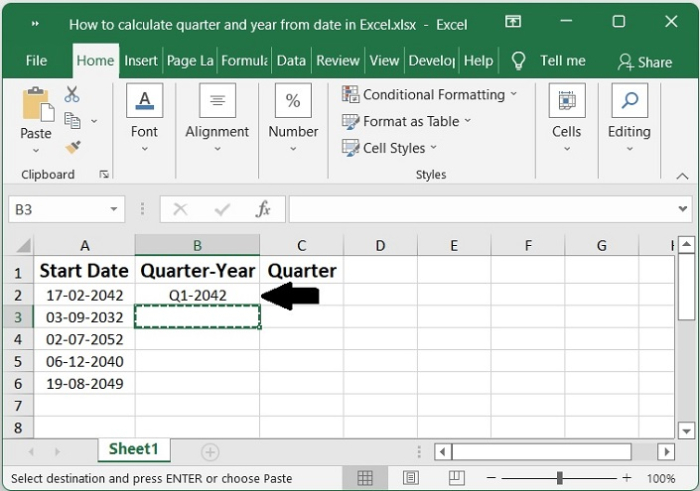Click the Cancel X in formula bar
The width and height of the screenshot is (700, 491).
tap(180, 209)
